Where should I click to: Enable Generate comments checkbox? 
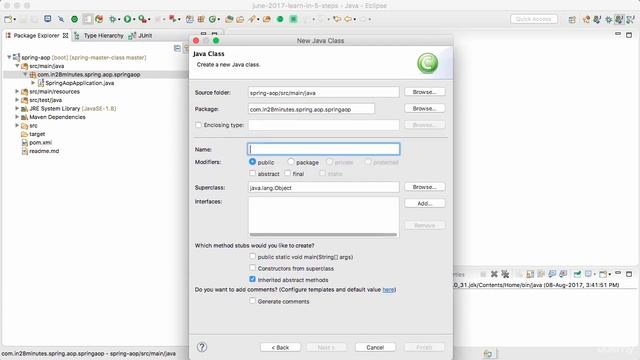click(252, 301)
